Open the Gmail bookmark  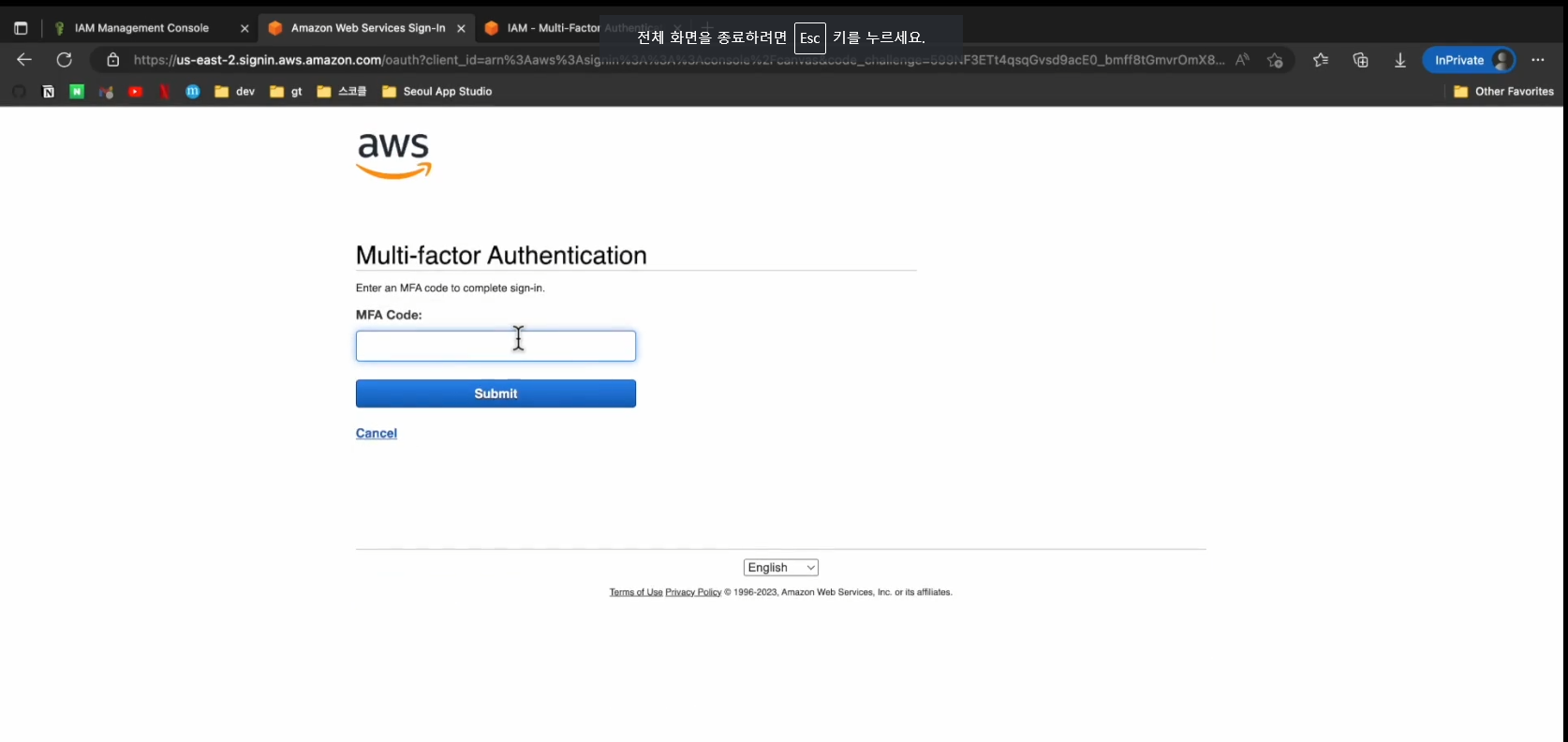pos(106,92)
